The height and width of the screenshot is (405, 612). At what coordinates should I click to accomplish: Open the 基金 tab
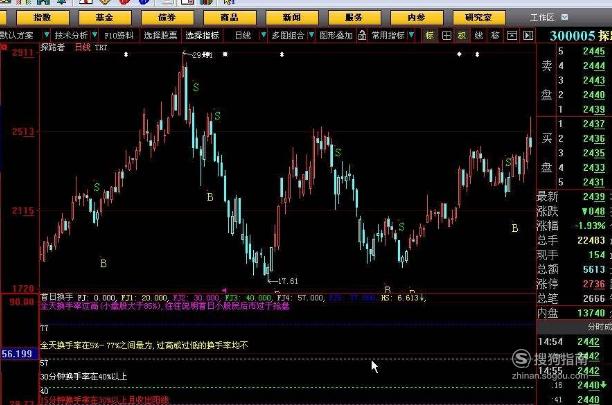coord(105,18)
